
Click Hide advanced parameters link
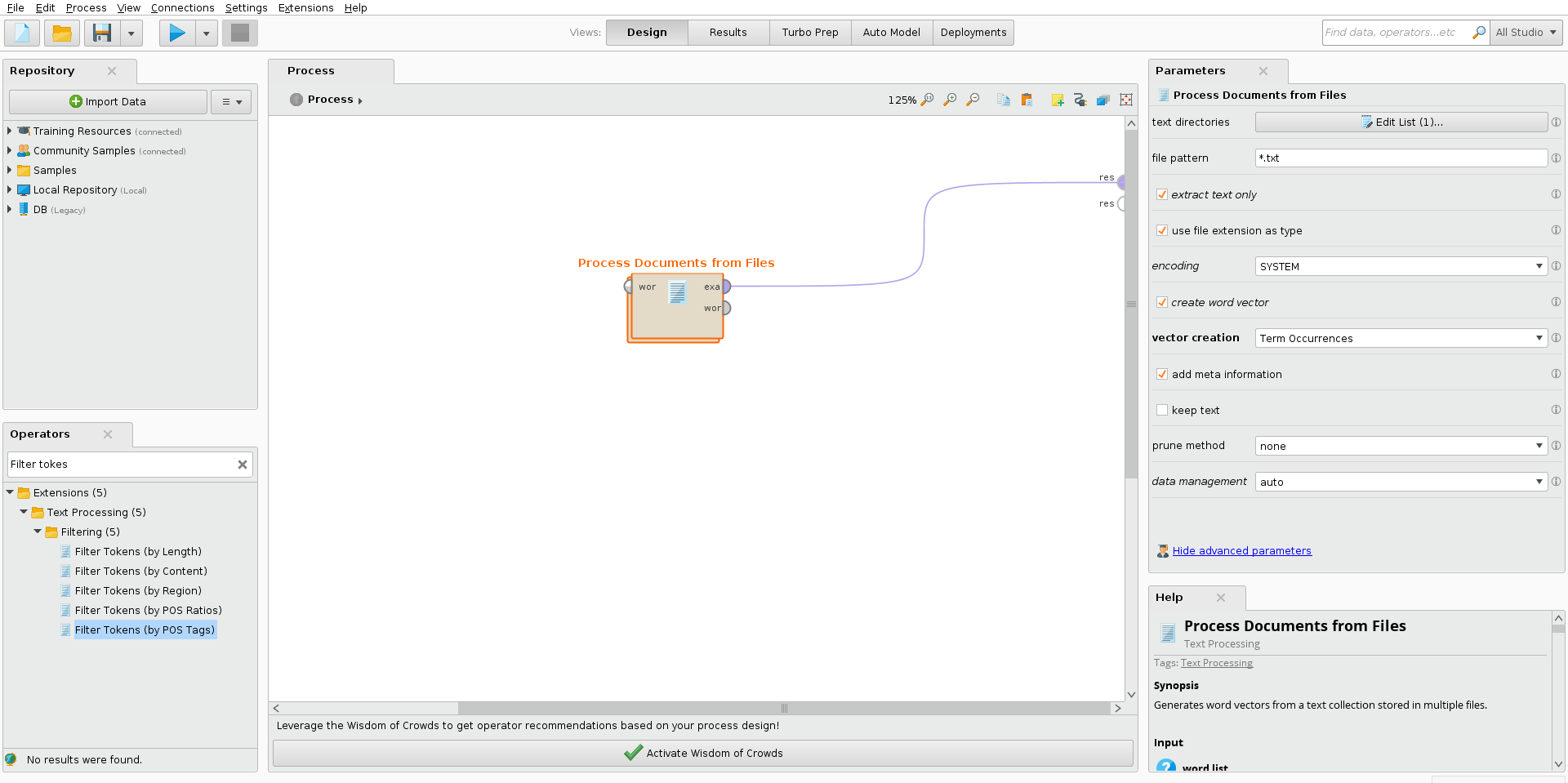(x=1241, y=550)
